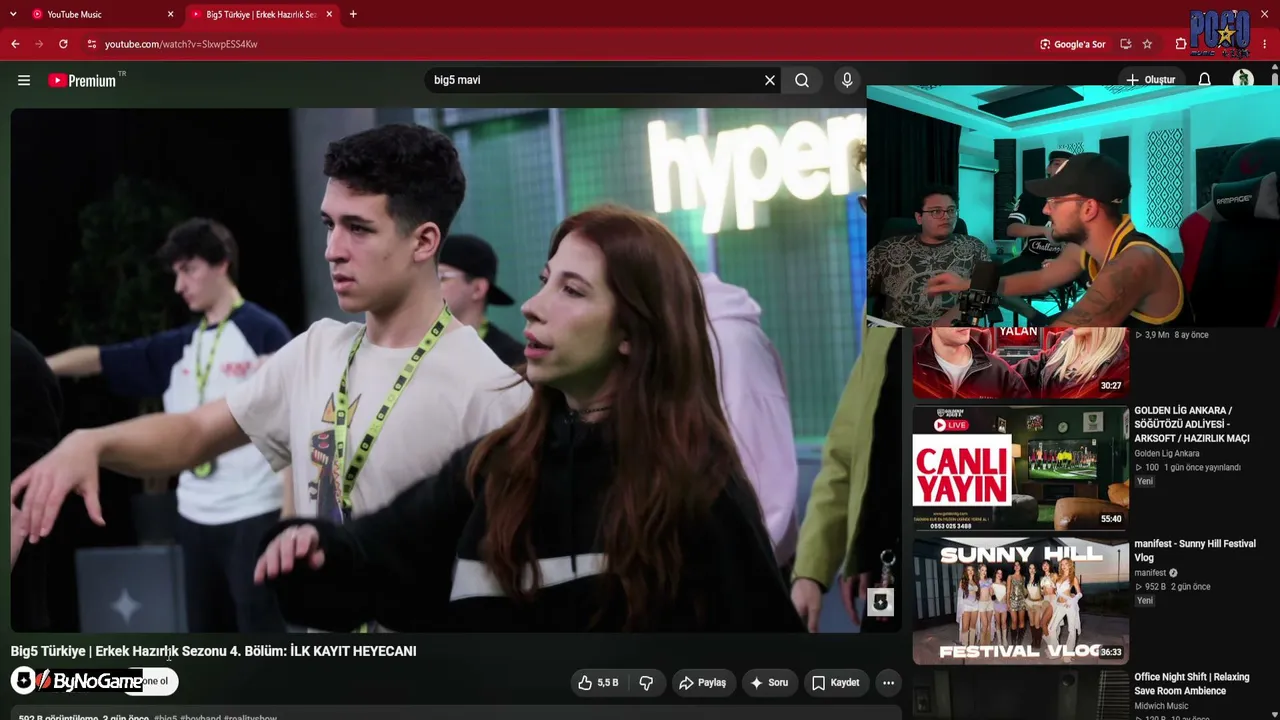Open the notifications bell
The image size is (1280, 720).
tap(1205, 80)
